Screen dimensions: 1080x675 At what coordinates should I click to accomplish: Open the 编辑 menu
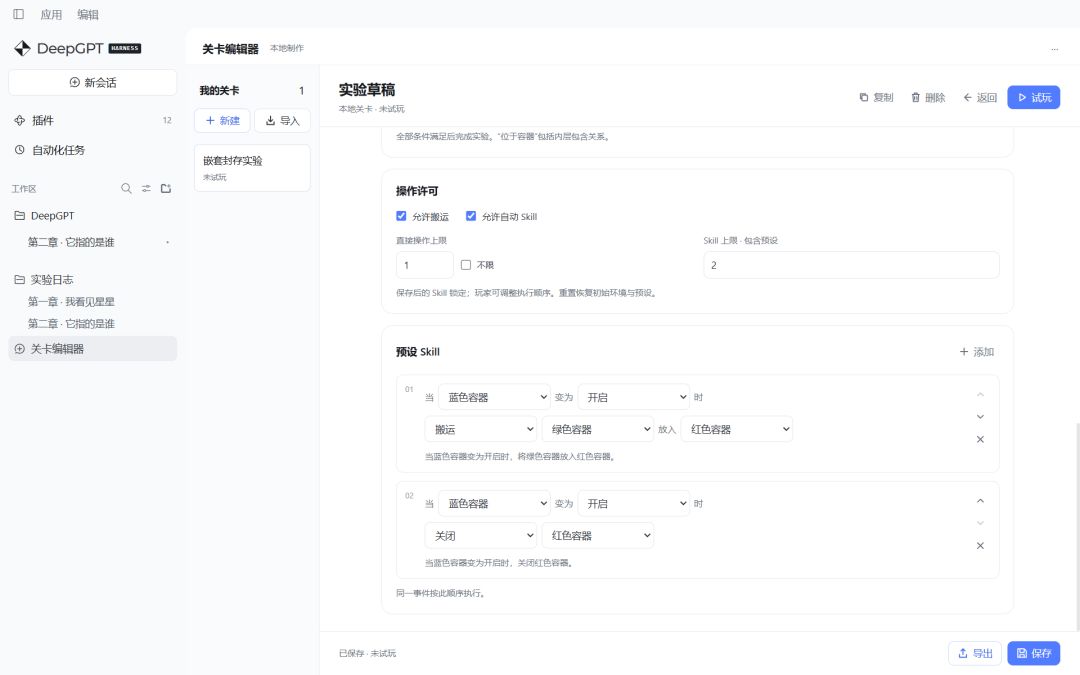(x=87, y=14)
